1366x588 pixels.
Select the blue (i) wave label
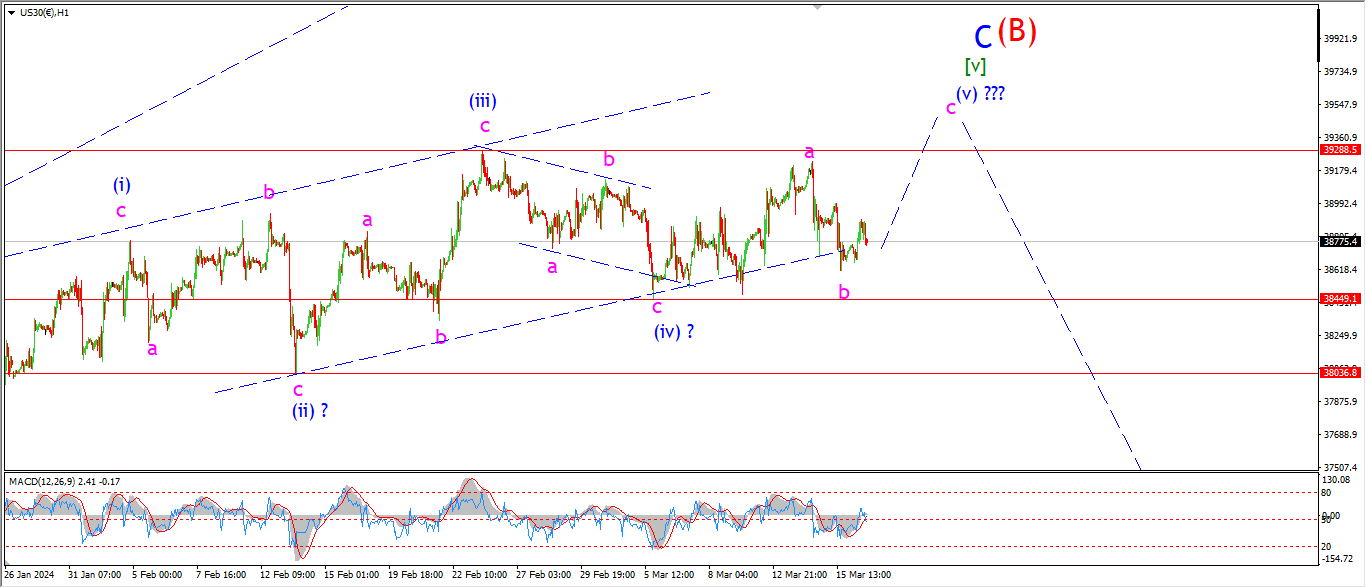[121, 185]
